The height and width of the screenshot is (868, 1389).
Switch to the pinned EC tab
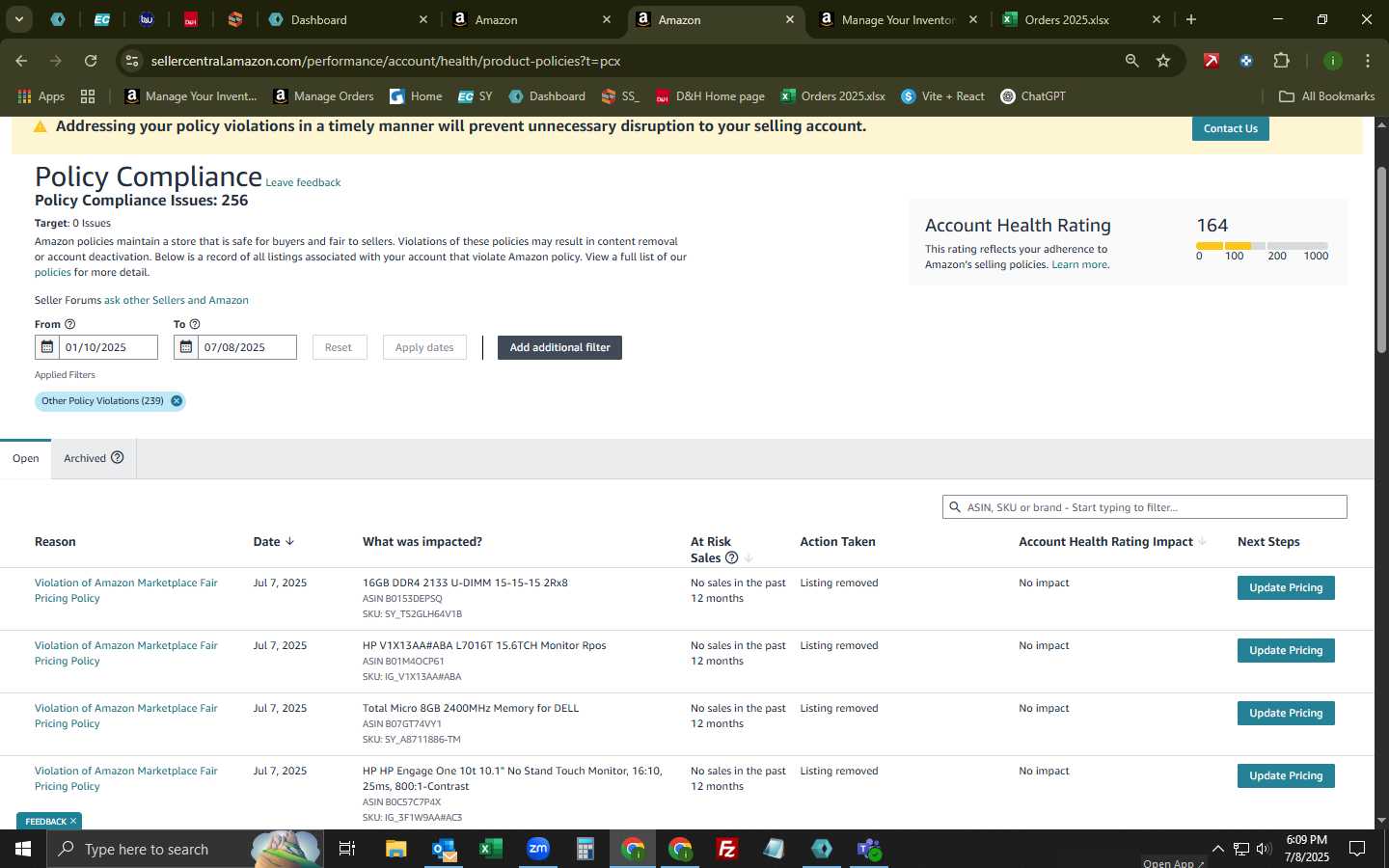click(101, 19)
